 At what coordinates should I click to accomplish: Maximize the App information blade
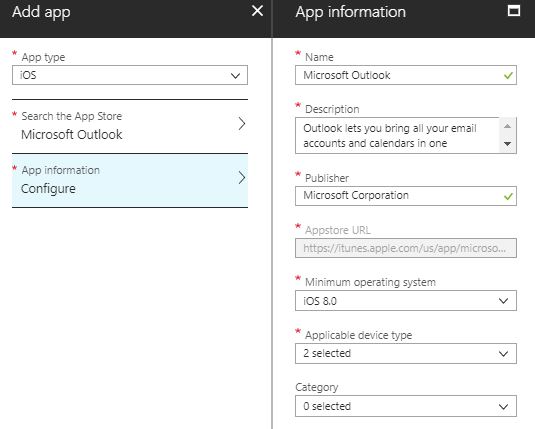514,11
